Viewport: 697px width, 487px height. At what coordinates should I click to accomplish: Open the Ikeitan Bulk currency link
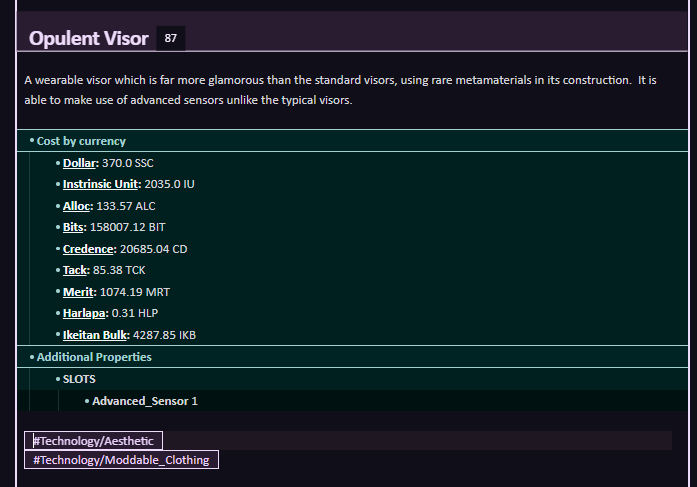pos(95,335)
